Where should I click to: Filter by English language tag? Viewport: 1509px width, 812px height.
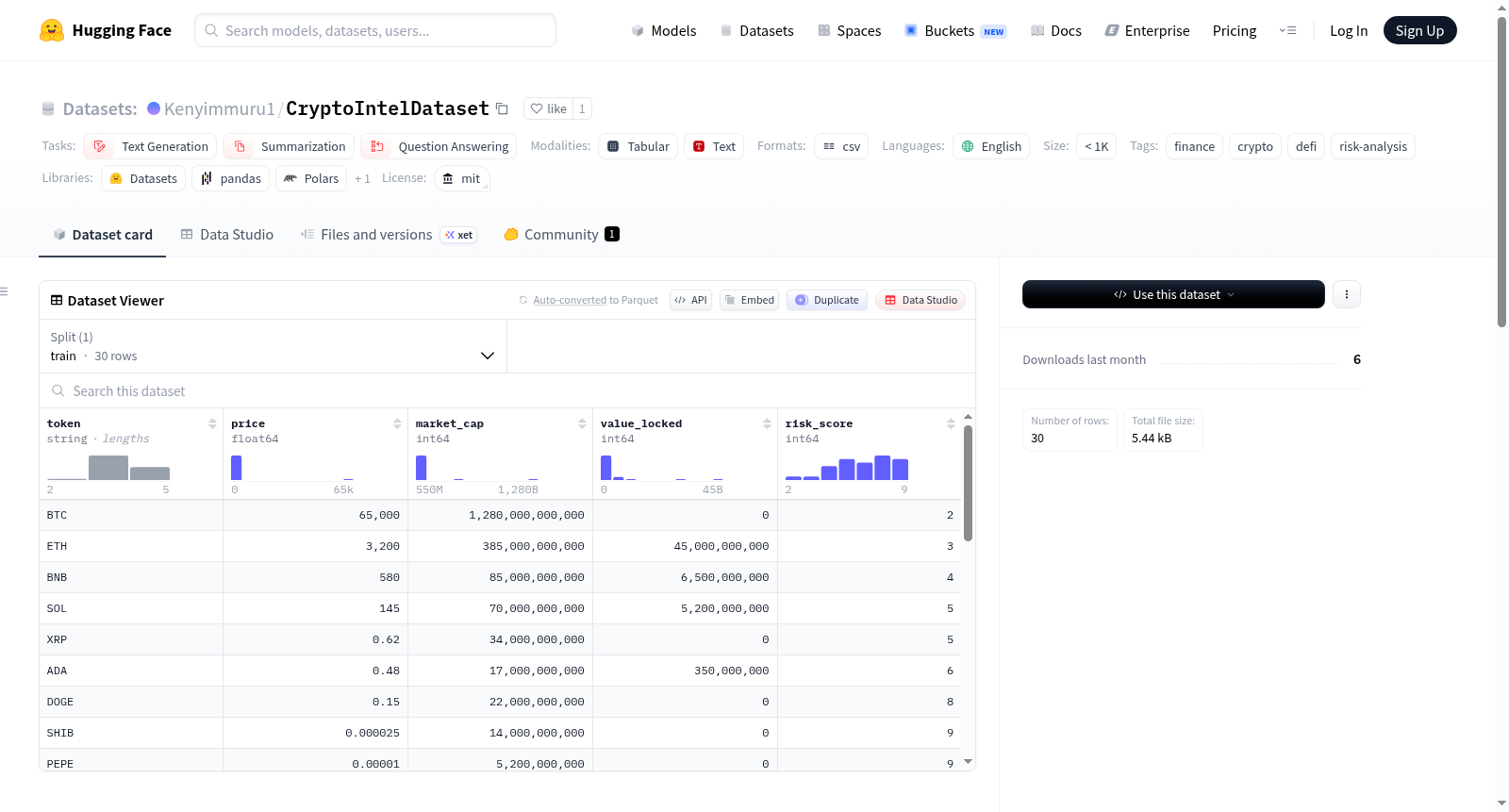click(991, 146)
